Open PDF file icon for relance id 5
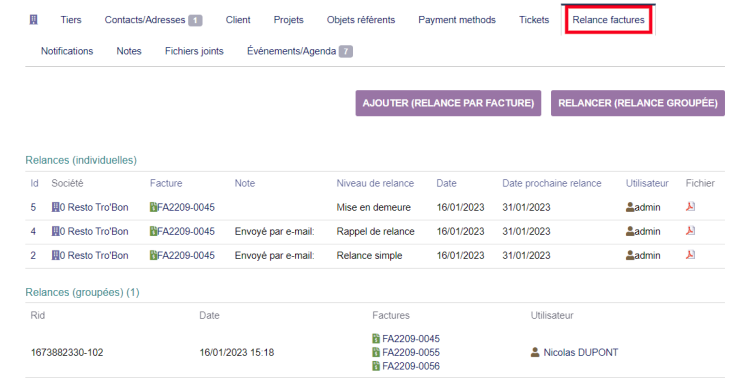 (x=690, y=206)
